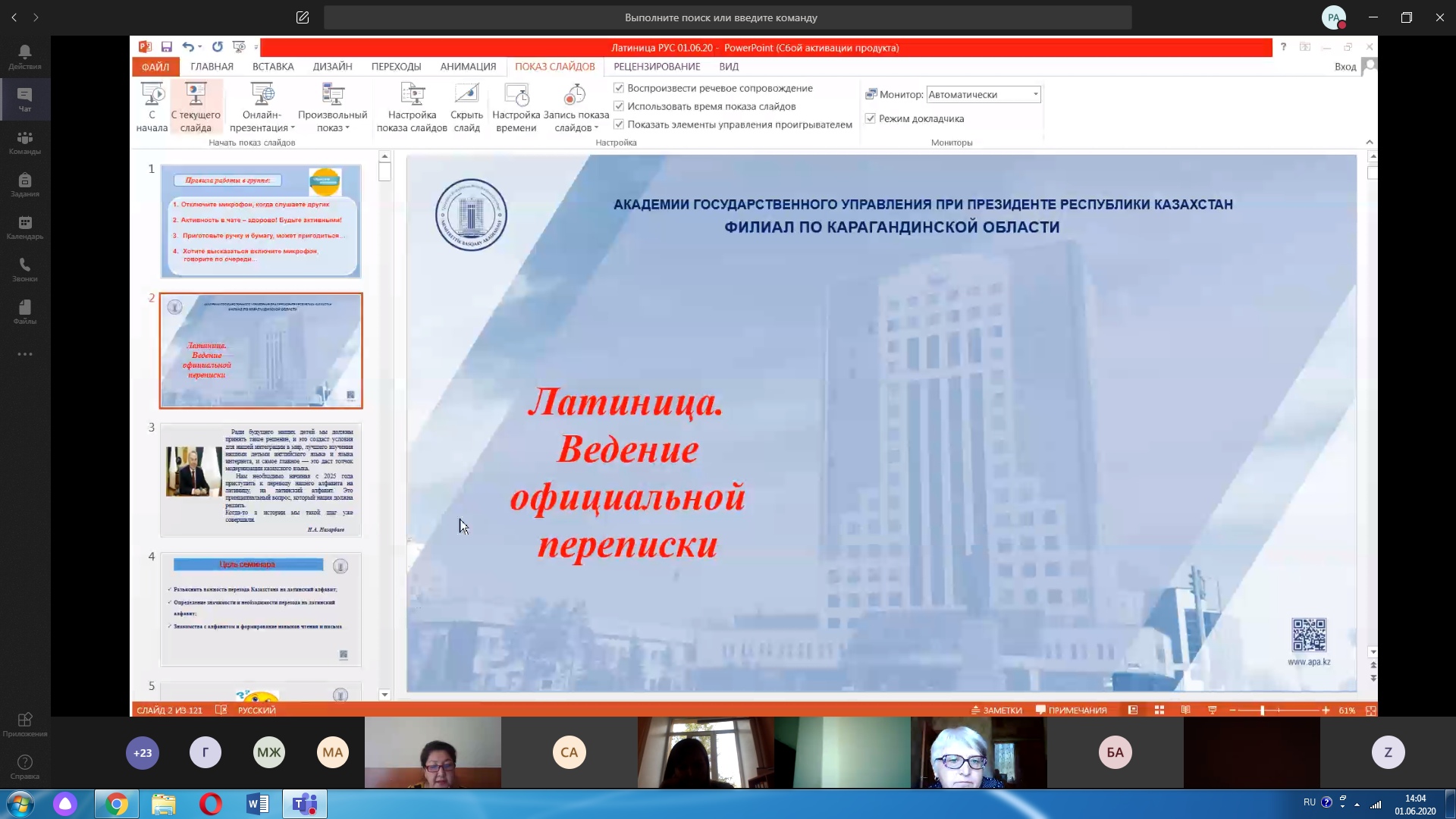The height and width of the screenshot is (819, 1456).
Task: Open Монитор dropdown set to Автоматически
Action: (984, 94)
